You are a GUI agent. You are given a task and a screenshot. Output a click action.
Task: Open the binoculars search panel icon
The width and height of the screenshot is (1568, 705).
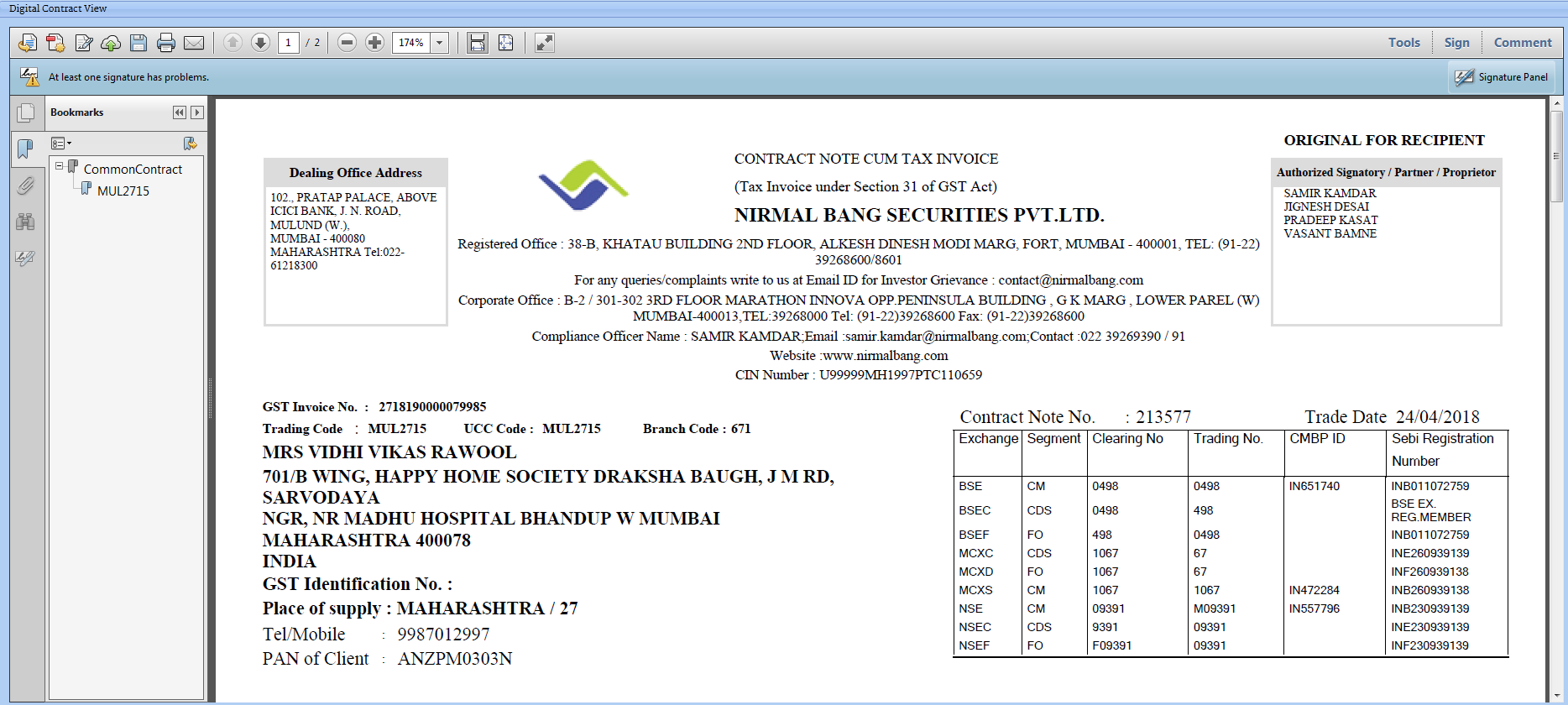pos(26,222)
